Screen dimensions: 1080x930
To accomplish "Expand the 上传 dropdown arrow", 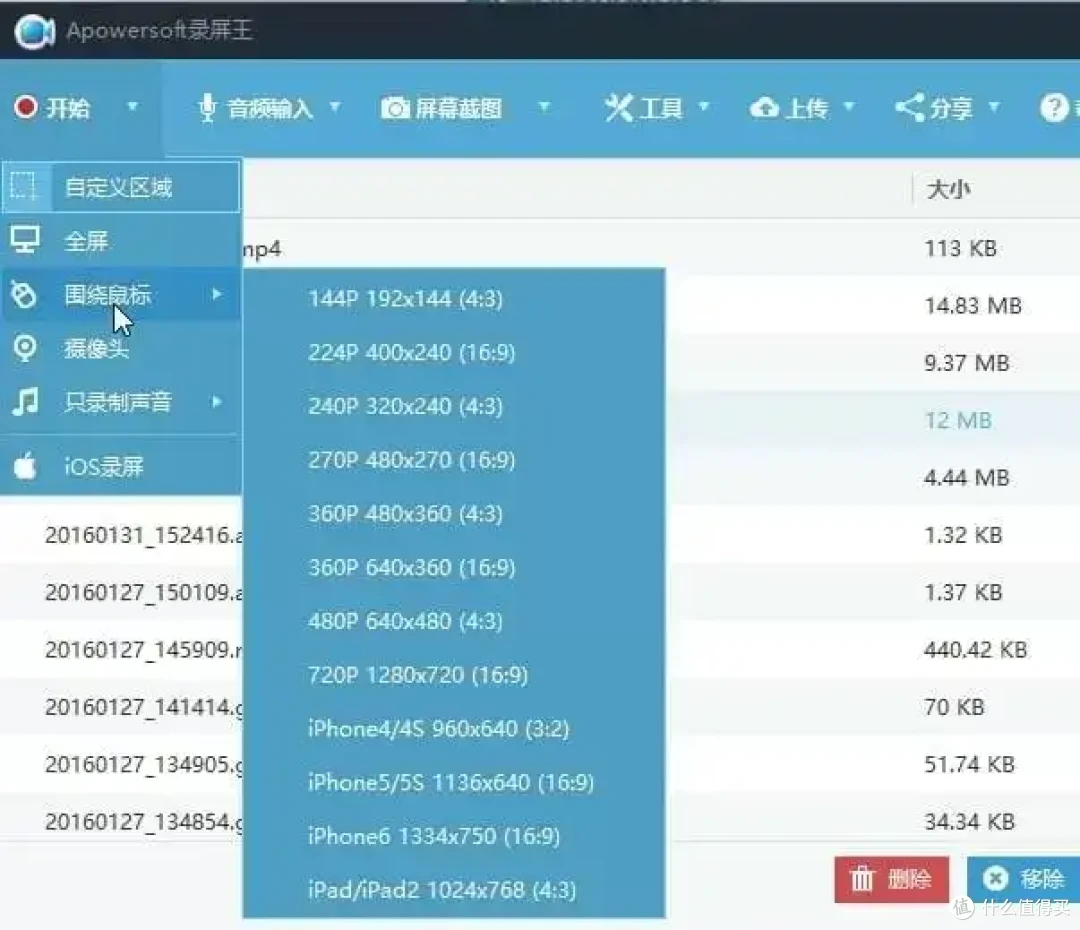I will [x=849, y=107].
